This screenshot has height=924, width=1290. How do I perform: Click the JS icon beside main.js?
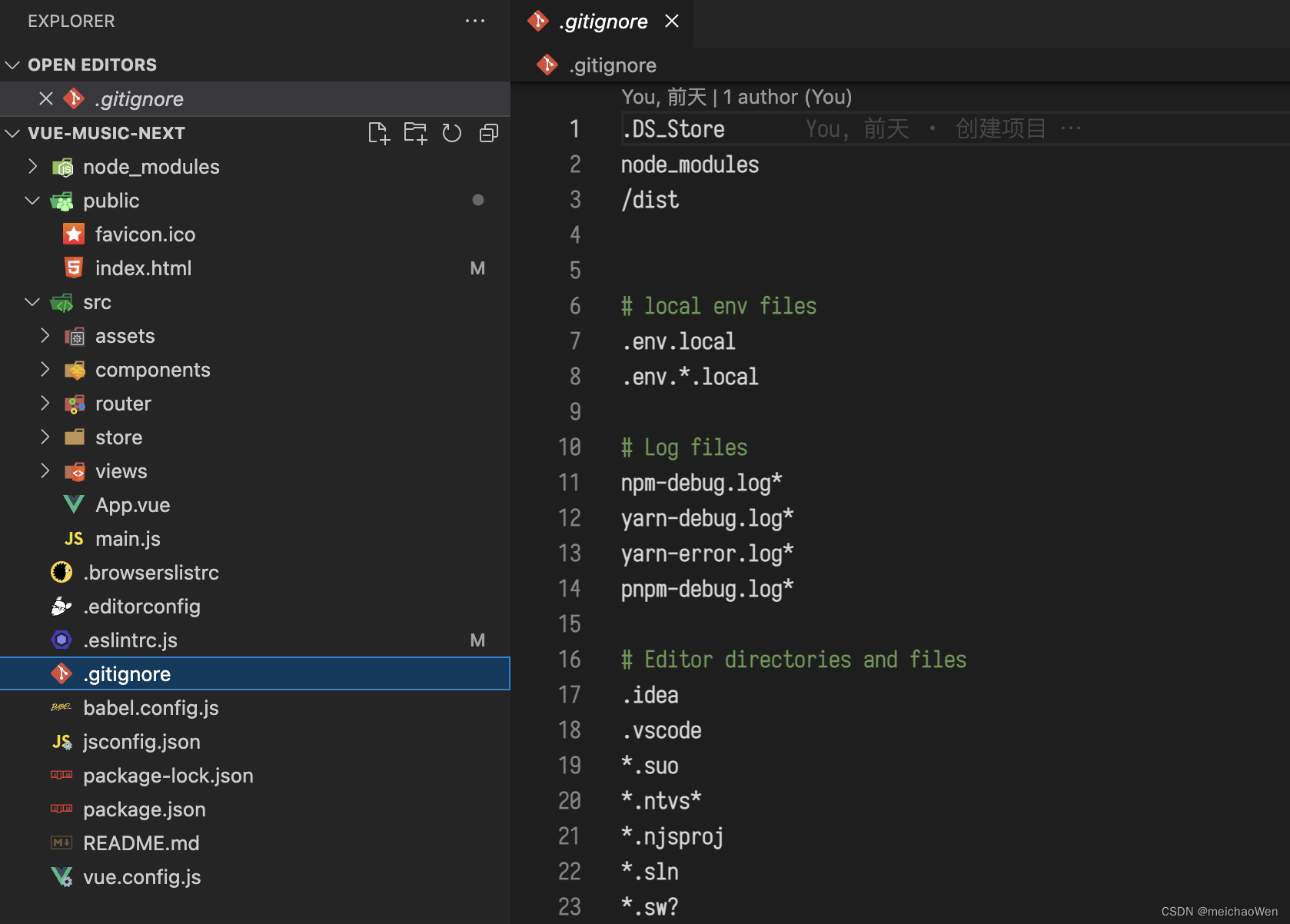click(74, 538)
